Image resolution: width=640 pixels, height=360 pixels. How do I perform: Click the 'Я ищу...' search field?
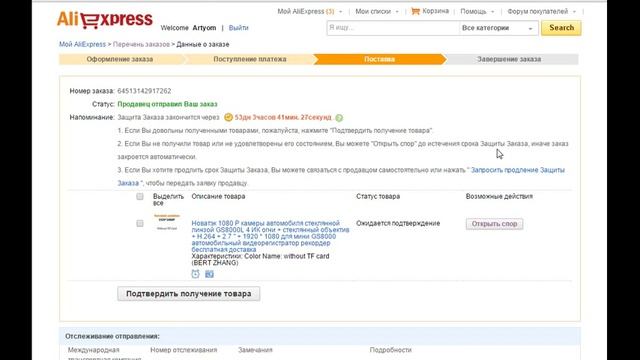(393, 28)
